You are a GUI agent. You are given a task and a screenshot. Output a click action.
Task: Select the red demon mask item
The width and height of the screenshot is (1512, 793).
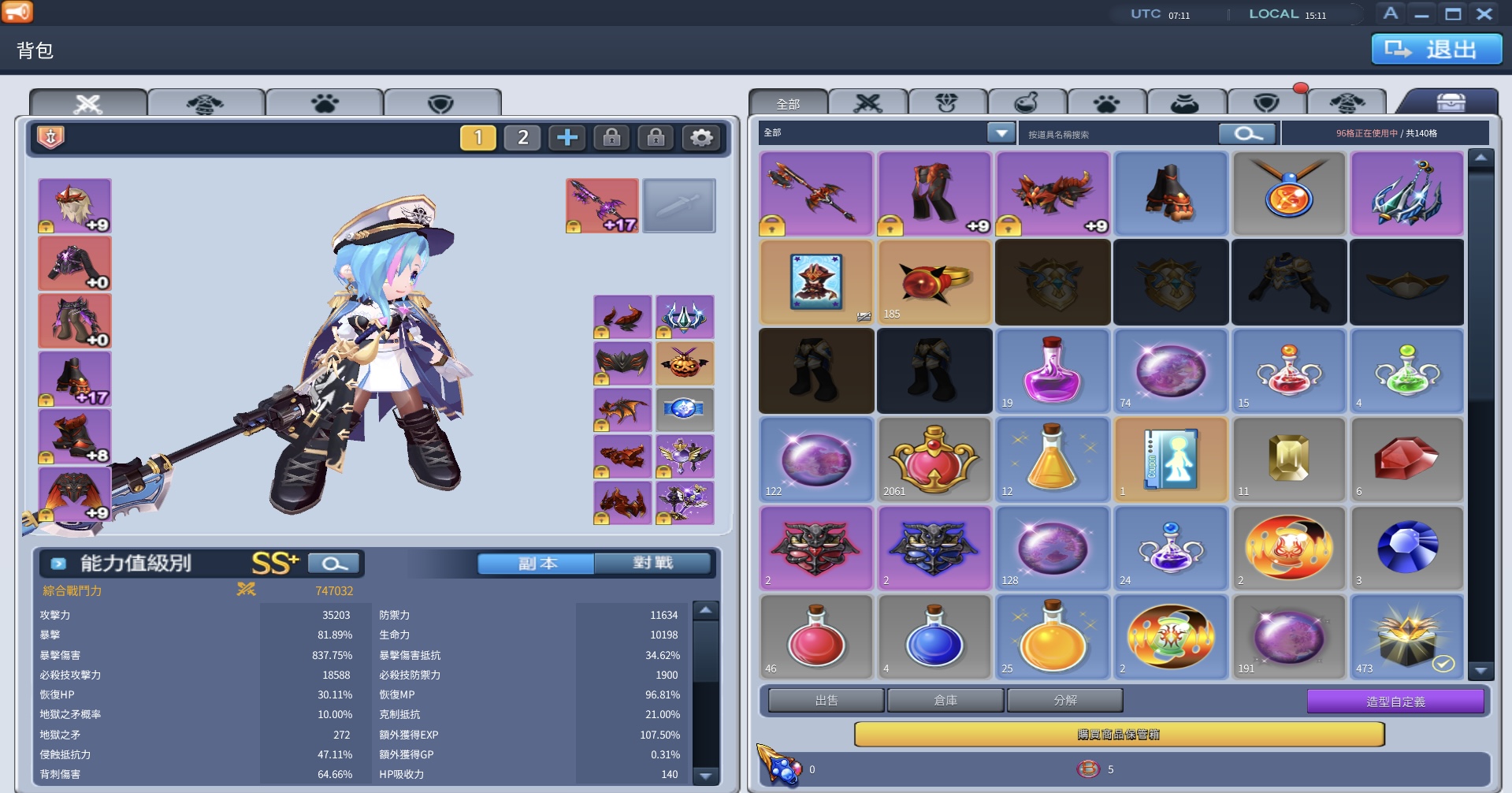coord(816,549)
